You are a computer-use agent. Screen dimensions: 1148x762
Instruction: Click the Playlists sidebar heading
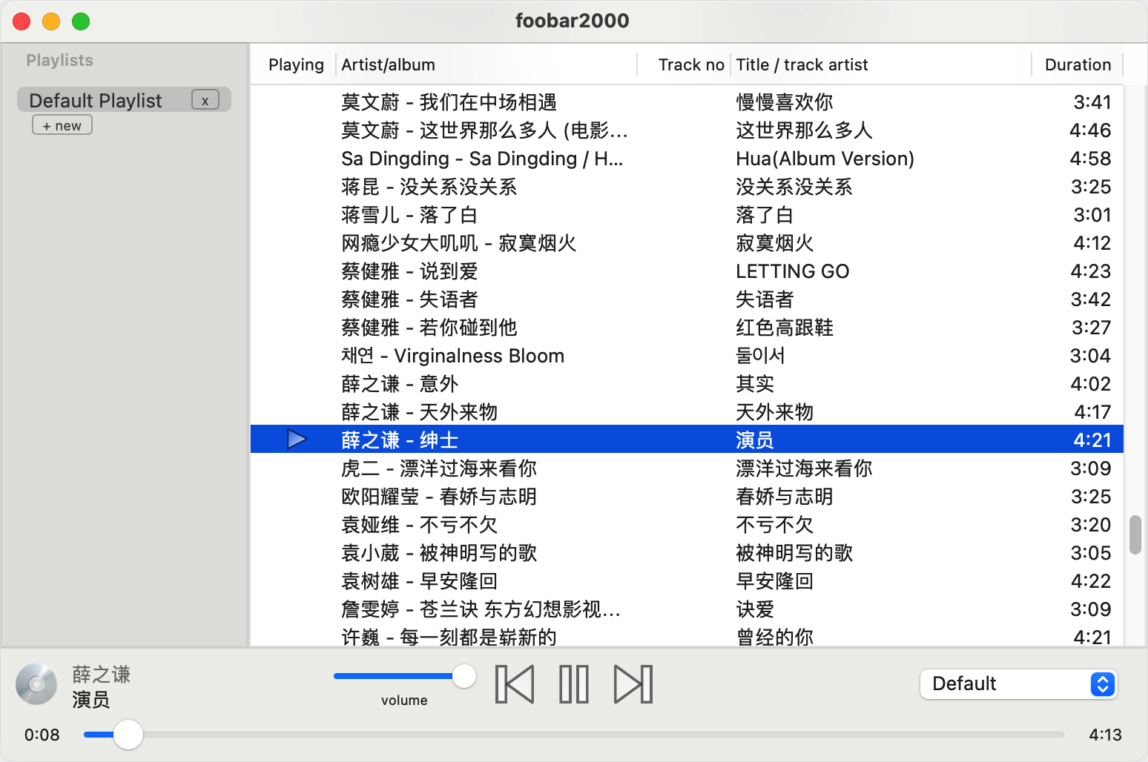coord(59,60)
